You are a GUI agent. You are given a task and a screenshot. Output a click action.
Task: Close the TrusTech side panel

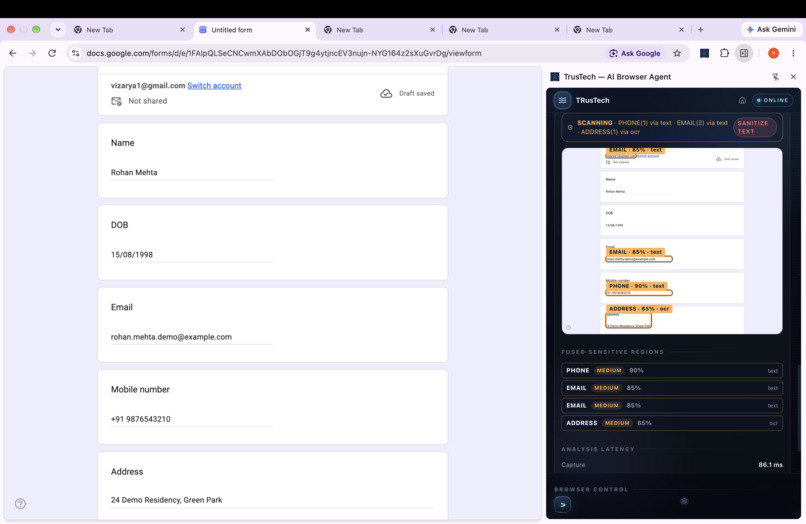click(793, 77)
